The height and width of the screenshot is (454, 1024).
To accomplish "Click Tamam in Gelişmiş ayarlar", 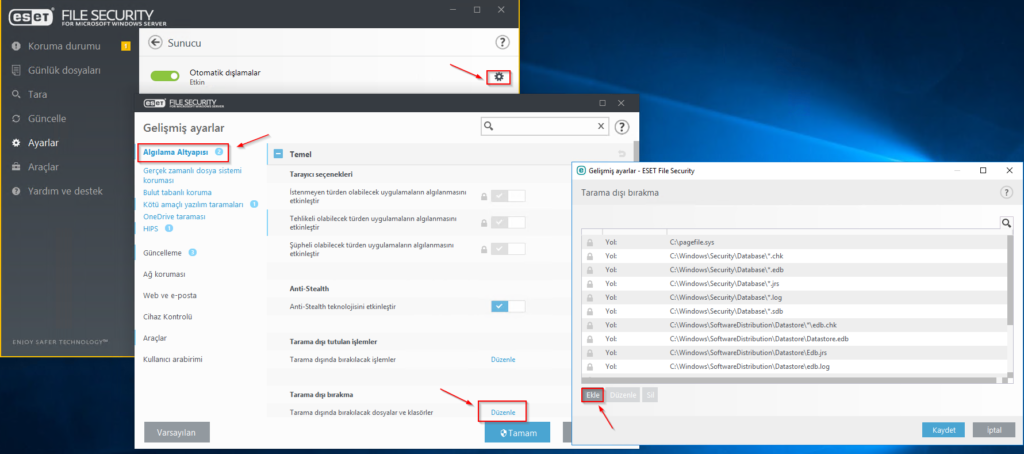I will [517, 432].
